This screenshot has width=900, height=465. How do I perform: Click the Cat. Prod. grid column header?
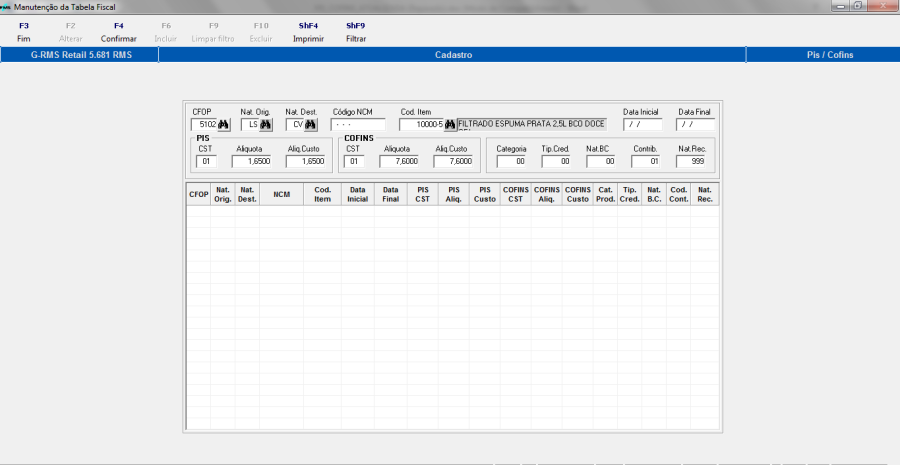tap(606, 195)
